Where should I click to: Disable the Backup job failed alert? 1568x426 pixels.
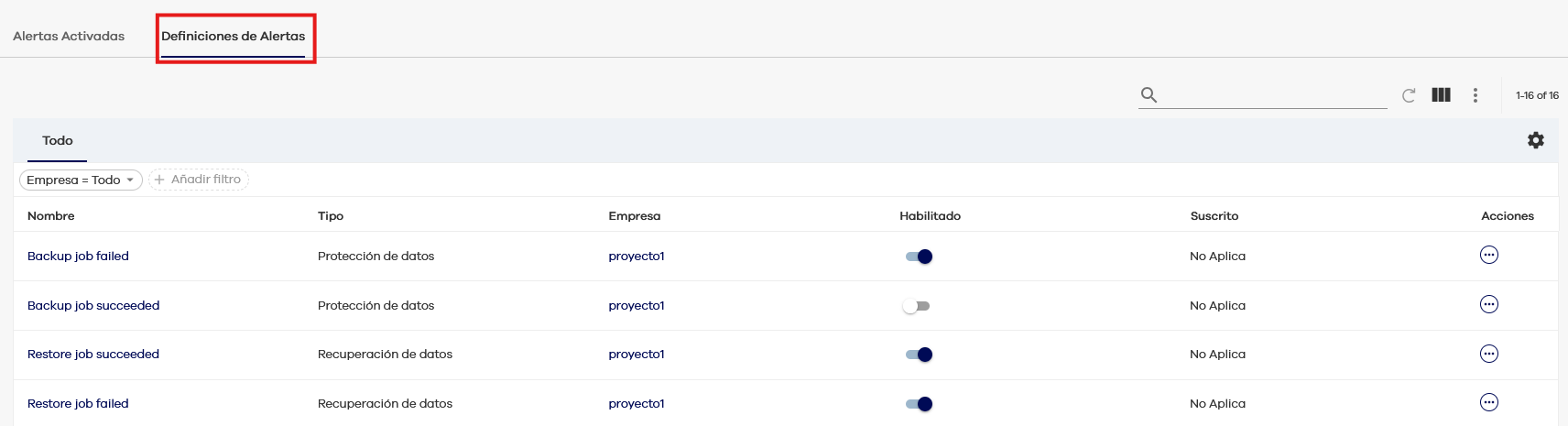[918, 257]
